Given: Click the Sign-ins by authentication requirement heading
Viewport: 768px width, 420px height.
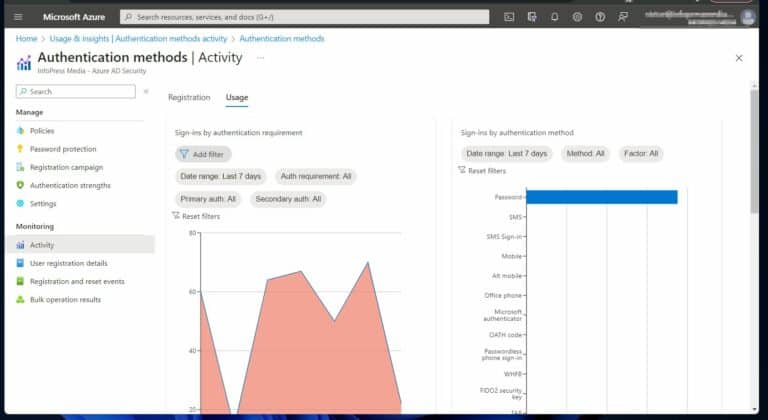Looking at the screenshot, I should tap(239, 133).
